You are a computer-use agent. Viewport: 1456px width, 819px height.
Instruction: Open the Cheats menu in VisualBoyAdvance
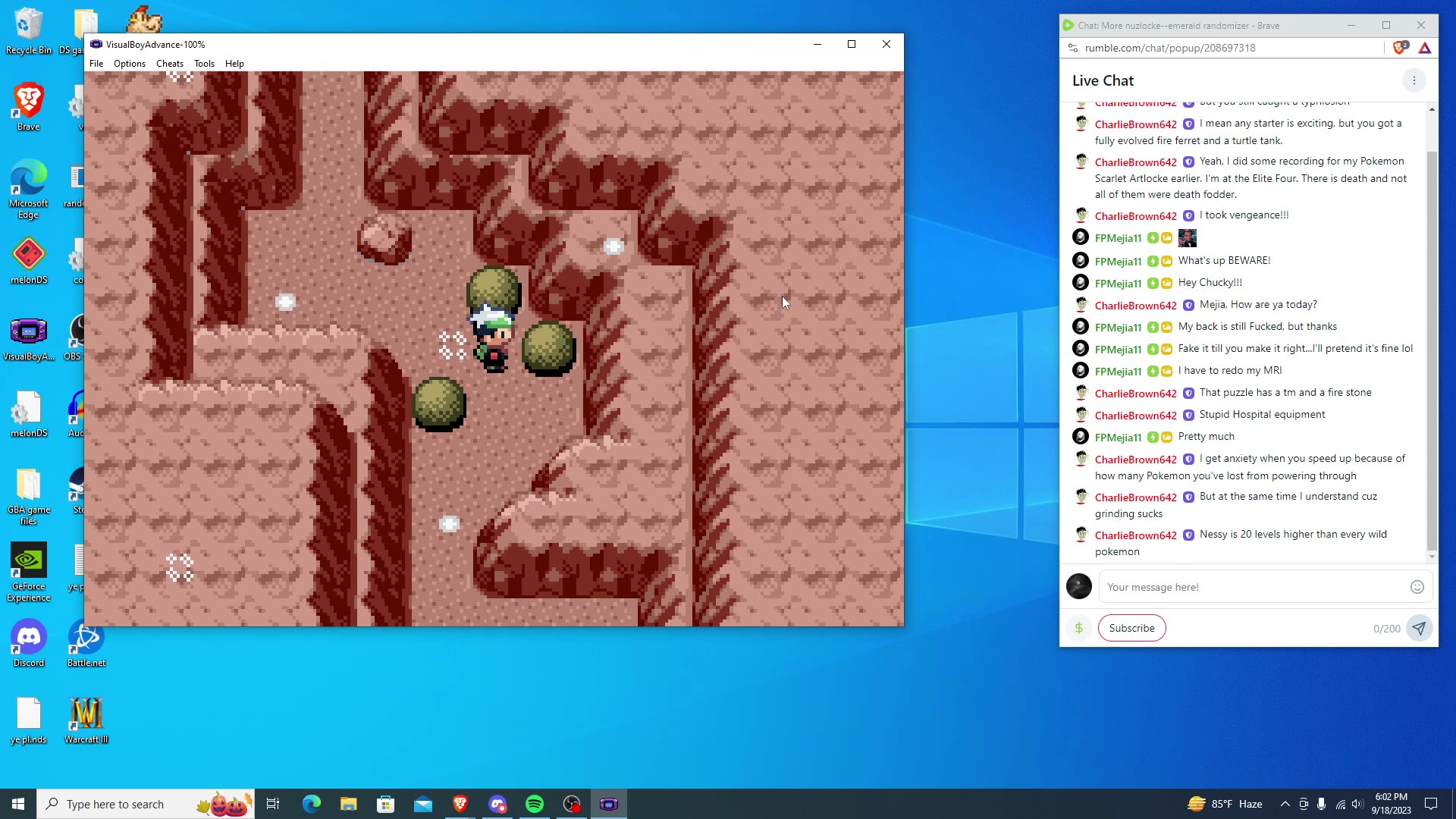pos(170,64)
